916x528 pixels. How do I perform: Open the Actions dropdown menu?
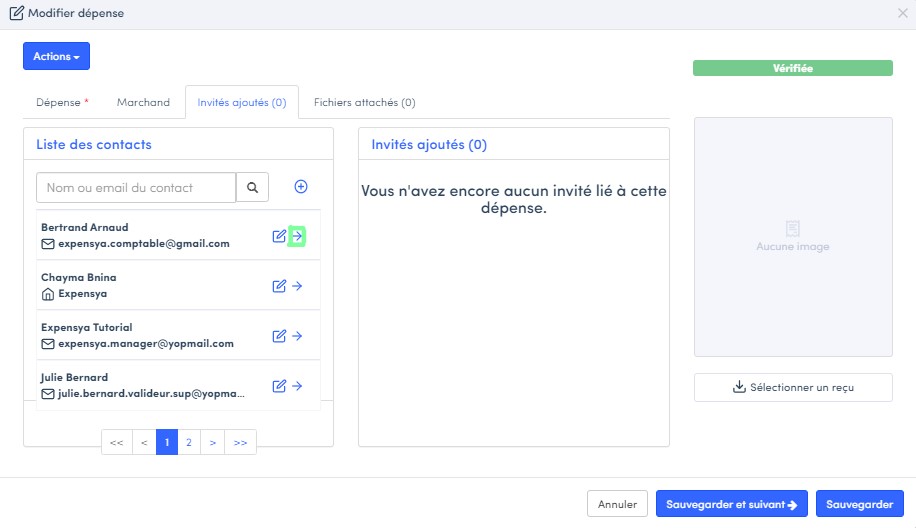[x=57, y=56]
